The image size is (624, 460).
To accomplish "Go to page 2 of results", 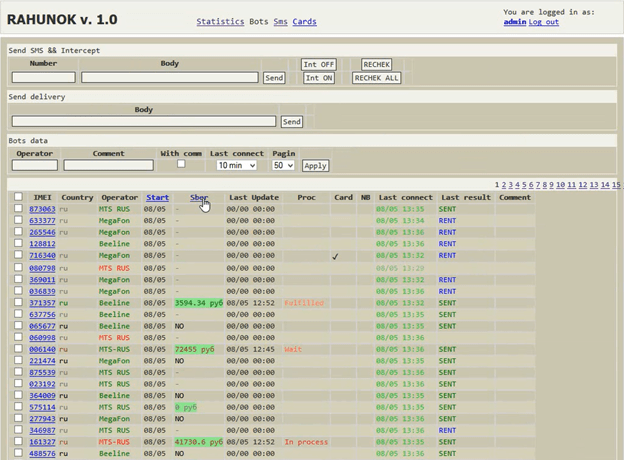I will pyautogui.click(x=503, y=185).
